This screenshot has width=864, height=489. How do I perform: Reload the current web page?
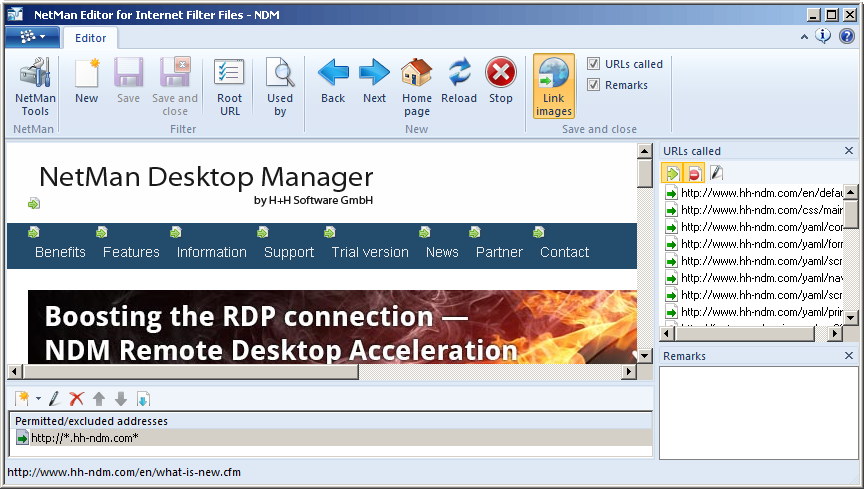459,86
